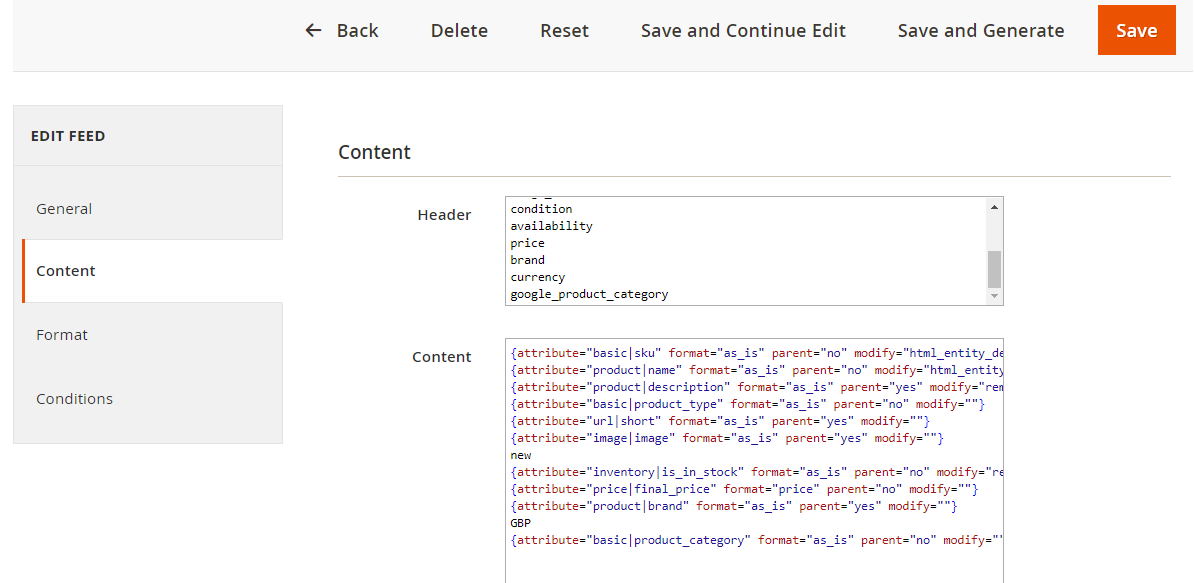Open the Conditions tab
Screen dimensions: 1195x583
click(x=74, y=399)
